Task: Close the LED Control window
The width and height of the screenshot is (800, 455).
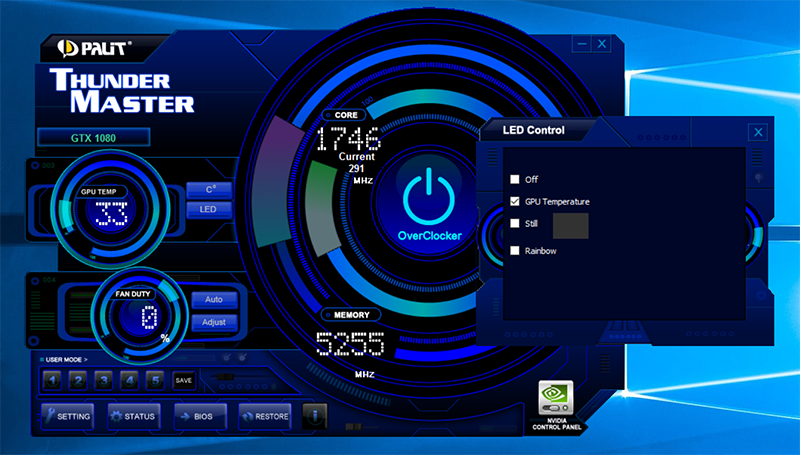Action: coord(758,133)
